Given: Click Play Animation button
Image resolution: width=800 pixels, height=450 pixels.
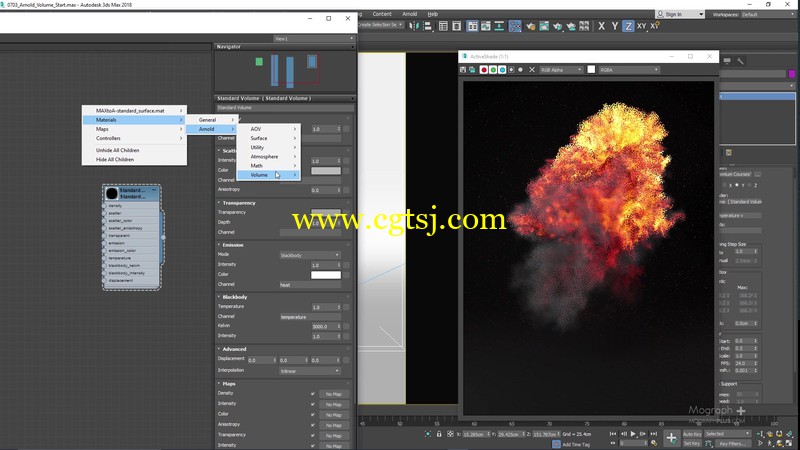Looking at the screenshot, I should 633,434.
